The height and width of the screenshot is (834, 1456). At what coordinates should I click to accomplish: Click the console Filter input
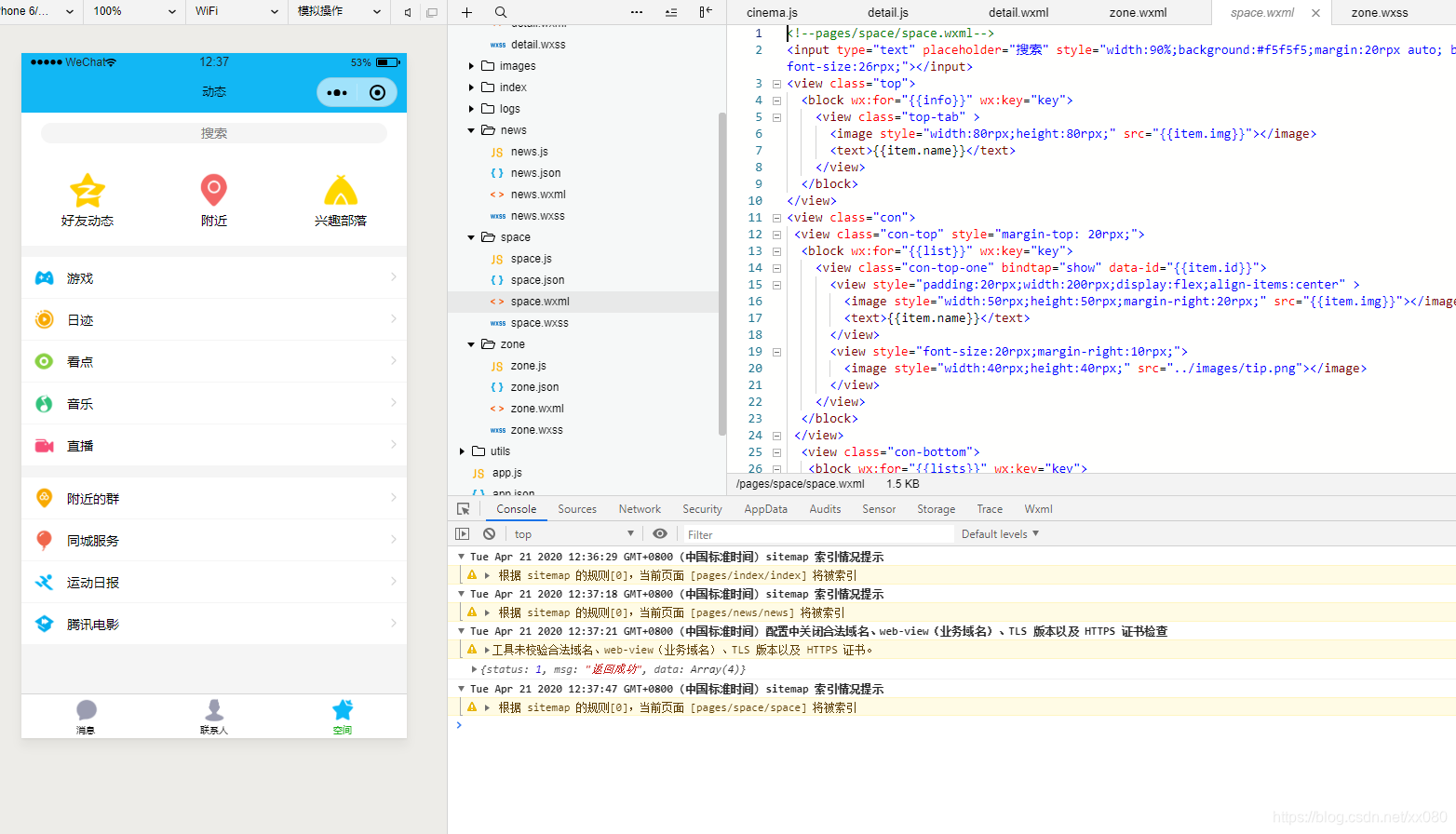pyautogui.click(x=817, y=534)
